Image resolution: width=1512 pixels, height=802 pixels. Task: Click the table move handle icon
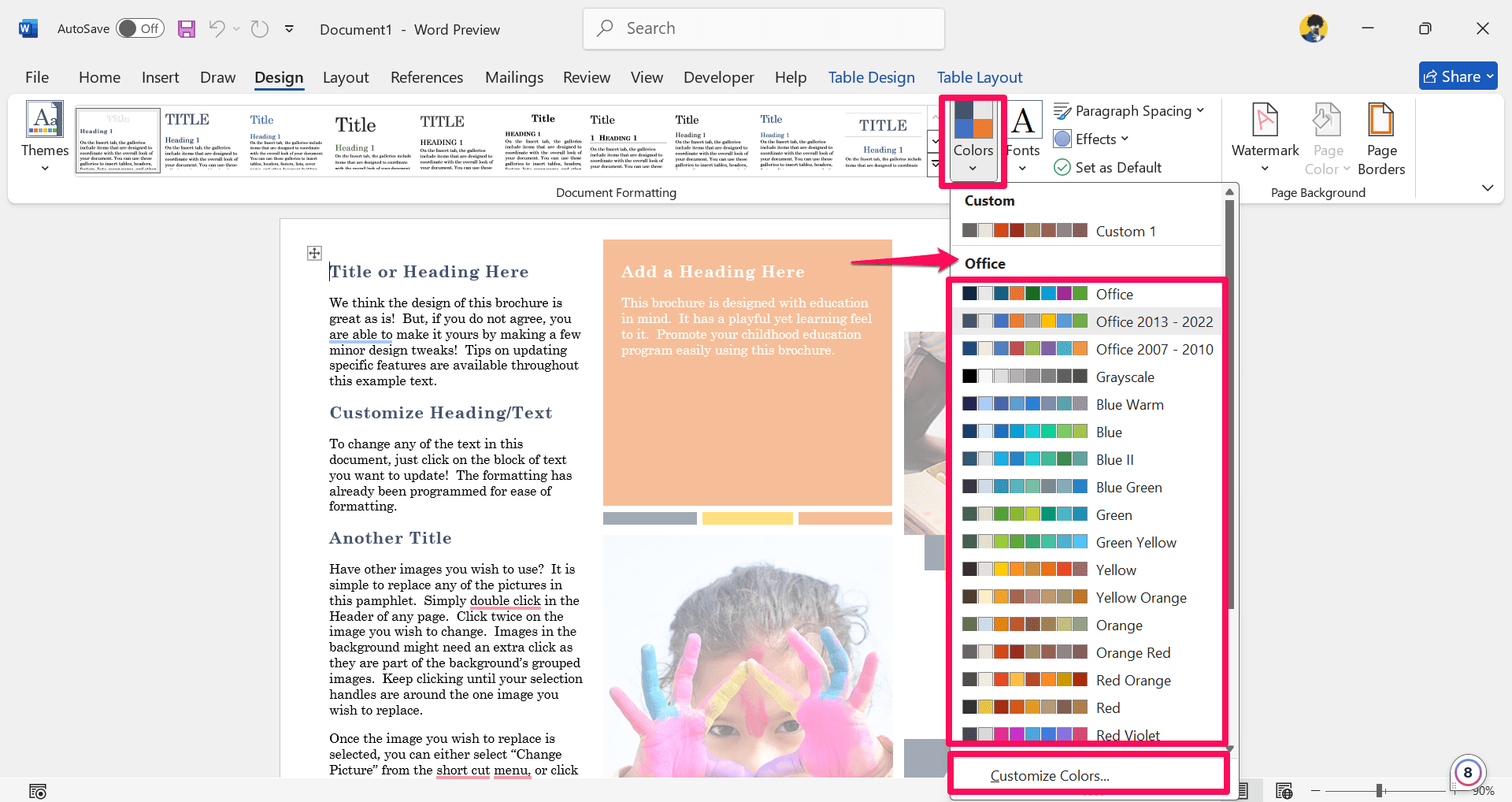coord(314,253)
